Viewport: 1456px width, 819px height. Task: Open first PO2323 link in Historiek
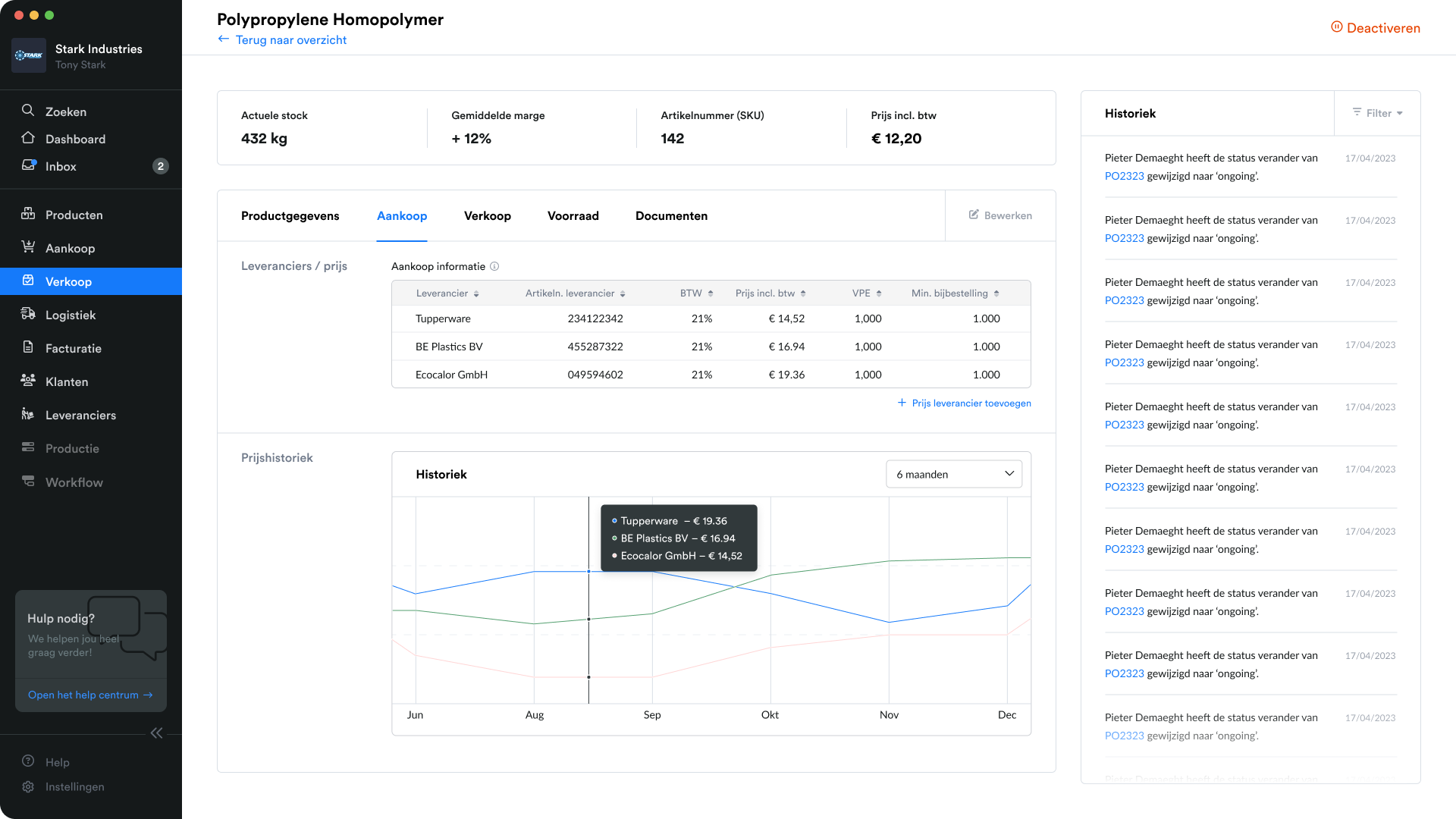tap(1124, 176)
